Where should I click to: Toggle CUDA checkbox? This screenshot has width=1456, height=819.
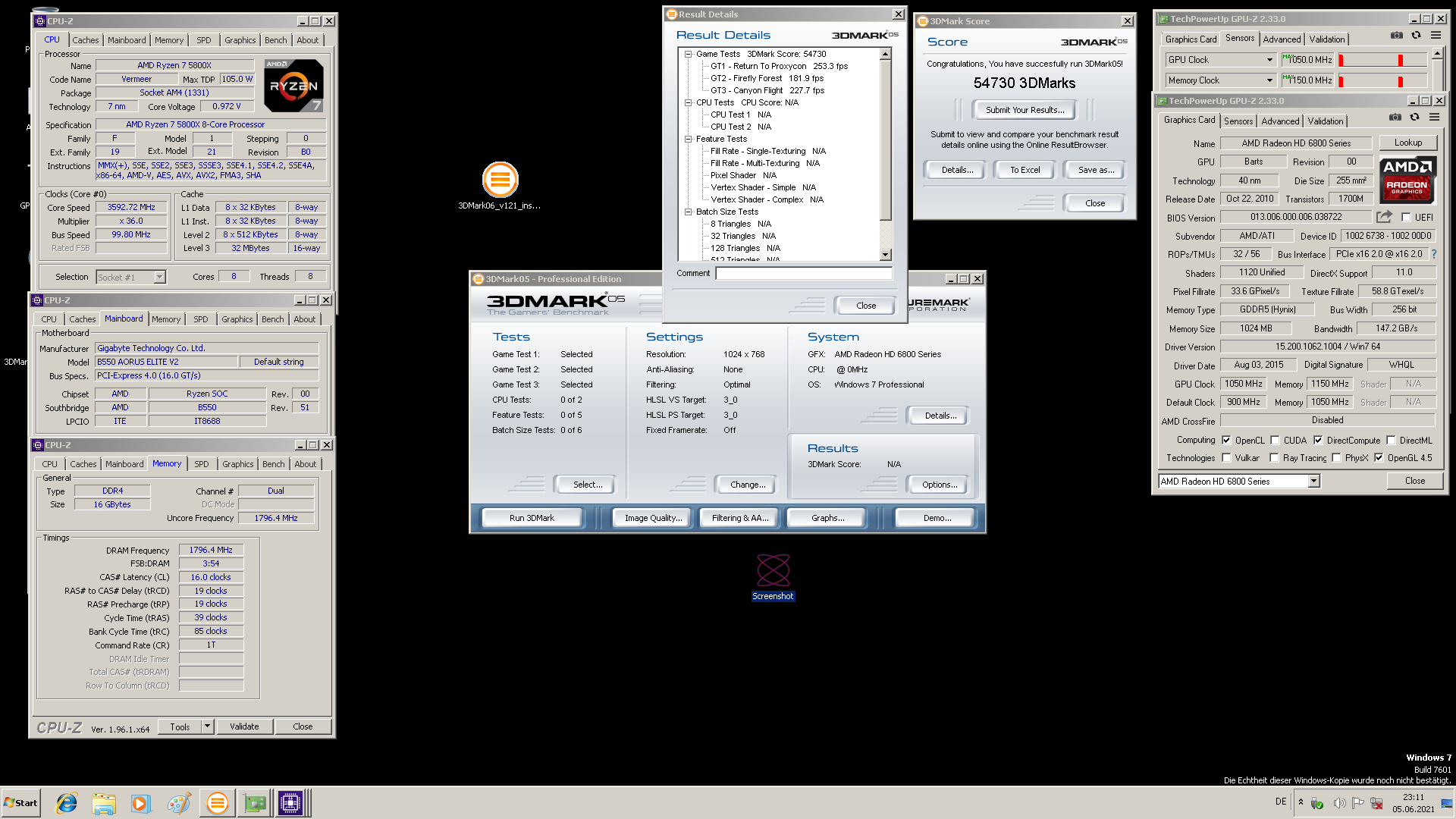(1275, 441)
